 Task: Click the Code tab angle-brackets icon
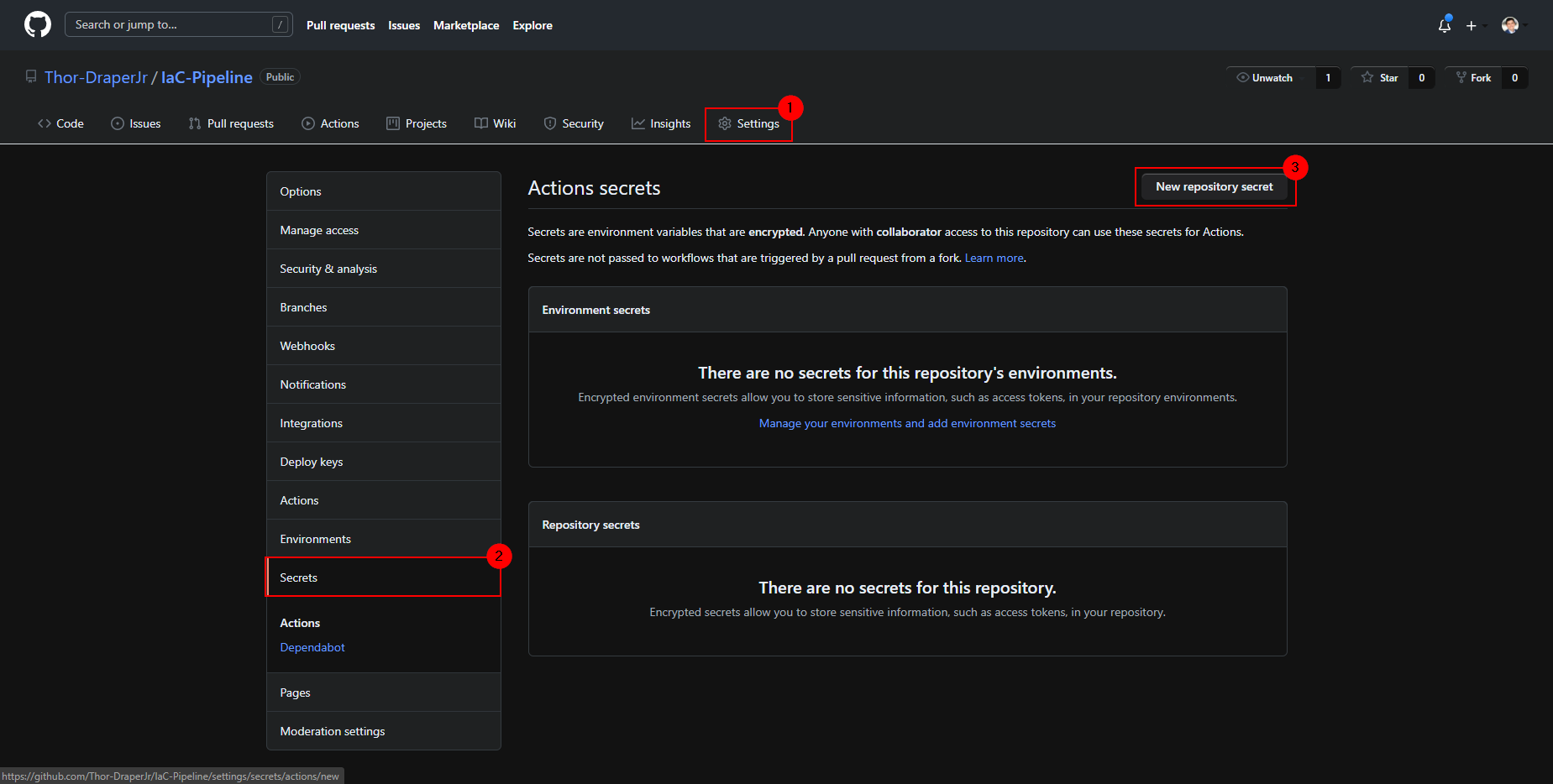click(x=45, y=123)
